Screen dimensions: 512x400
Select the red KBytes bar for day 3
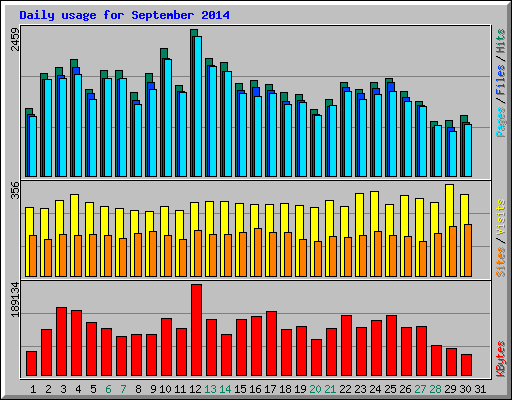[61, 342]
